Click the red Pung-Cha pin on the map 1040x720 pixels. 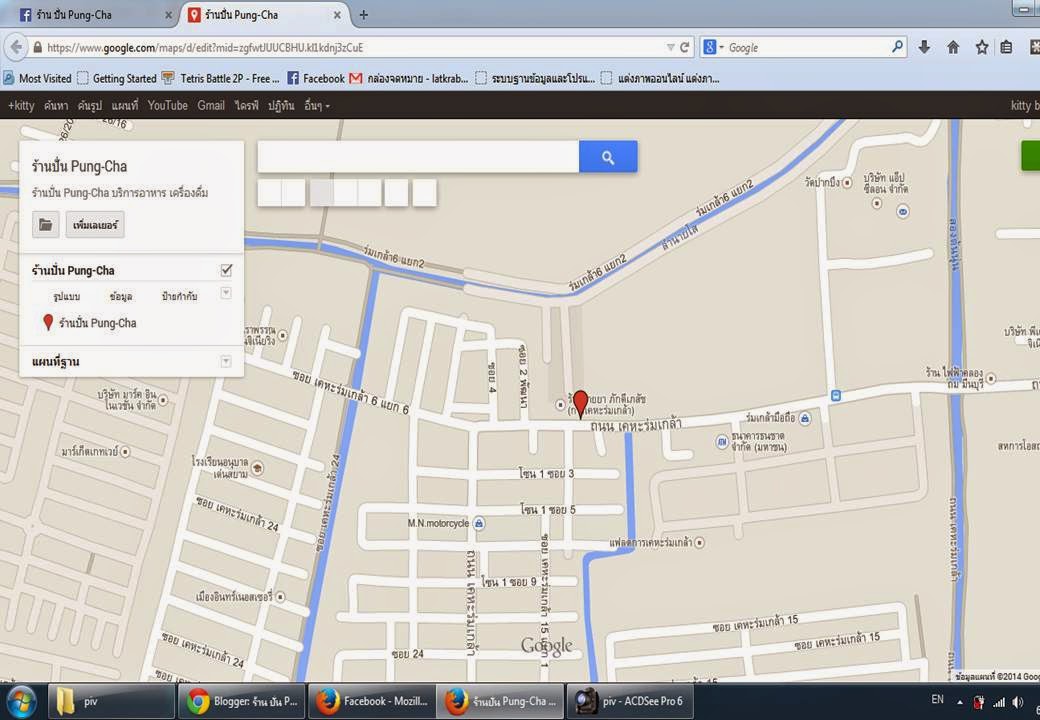pos(580,403)
